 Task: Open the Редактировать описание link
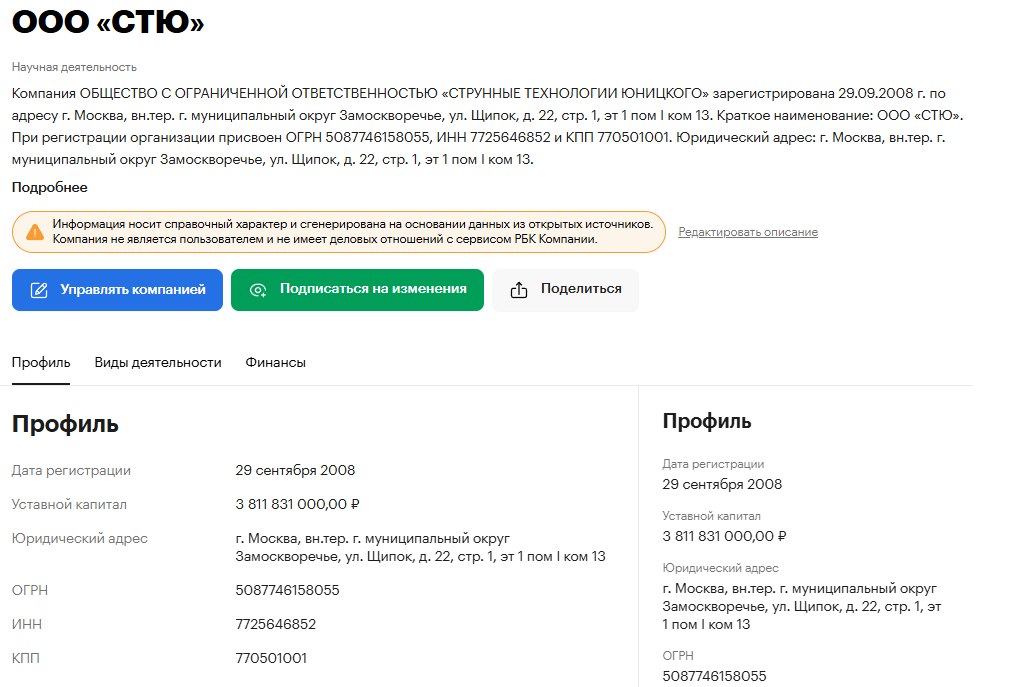point(748,232)
